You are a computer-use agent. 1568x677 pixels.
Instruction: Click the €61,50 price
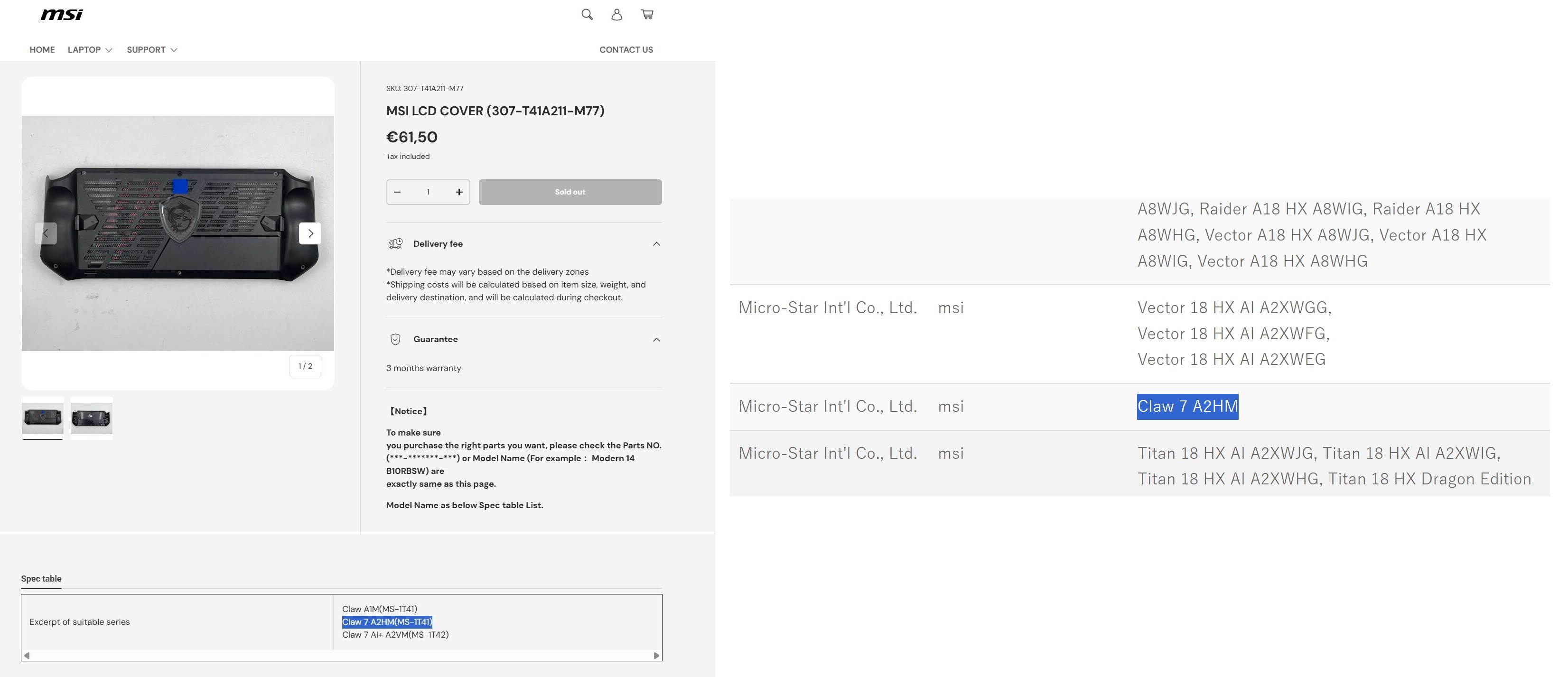point(412,138)
